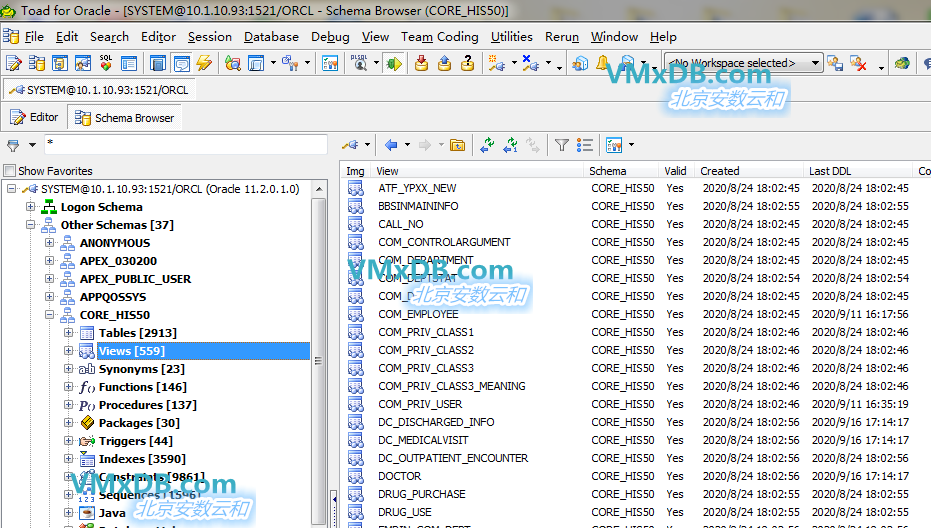Sort by the Last DDL column header
Image resolution: width=931 pixels, height=528 pixels.
tap(857, 171)
